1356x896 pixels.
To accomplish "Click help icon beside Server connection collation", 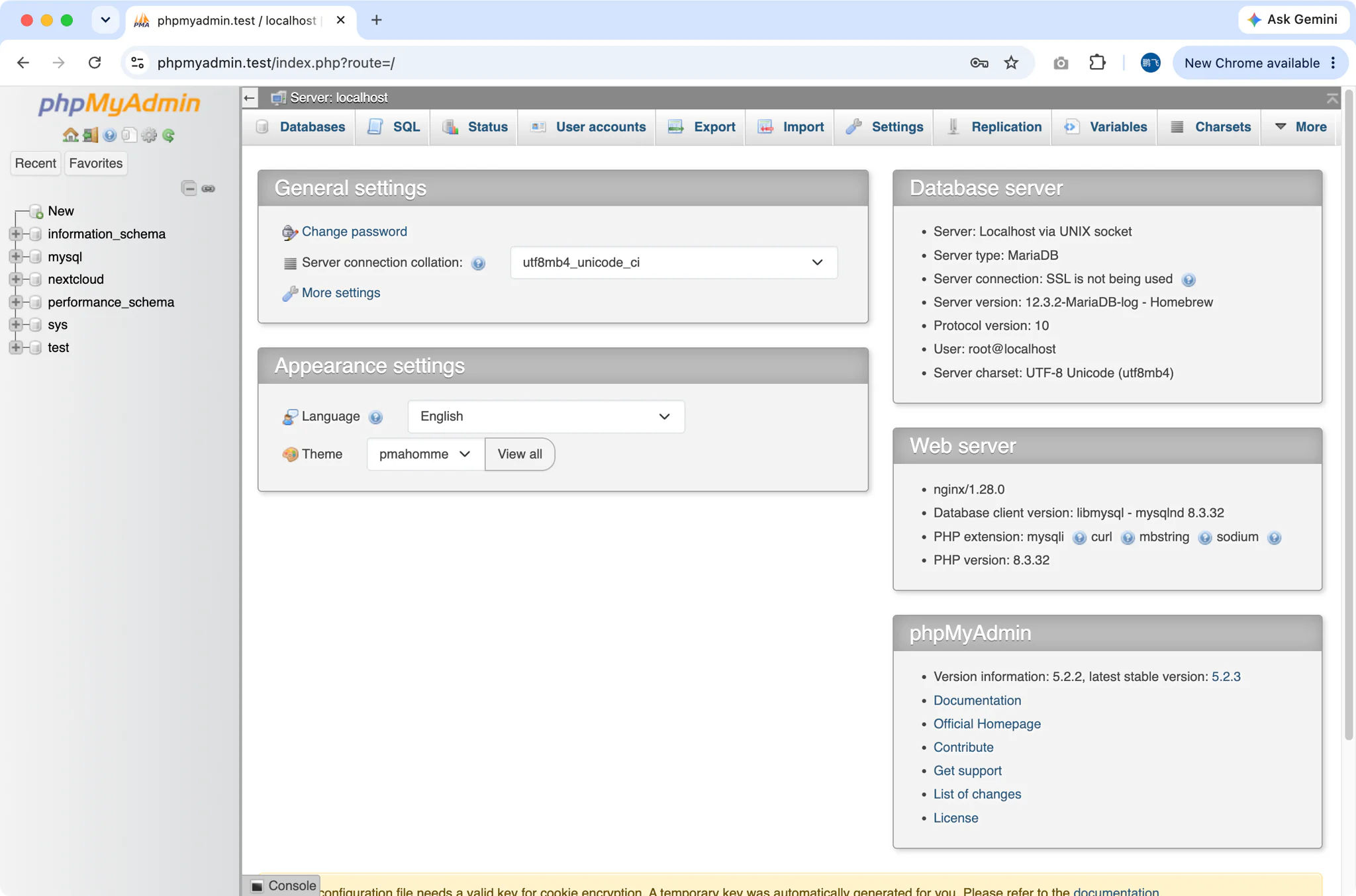I will [478, 263].
